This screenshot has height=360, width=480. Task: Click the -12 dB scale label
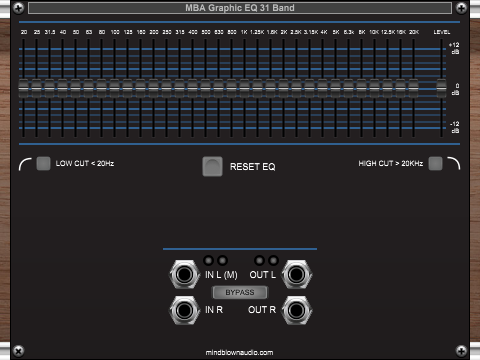(455, 127)
